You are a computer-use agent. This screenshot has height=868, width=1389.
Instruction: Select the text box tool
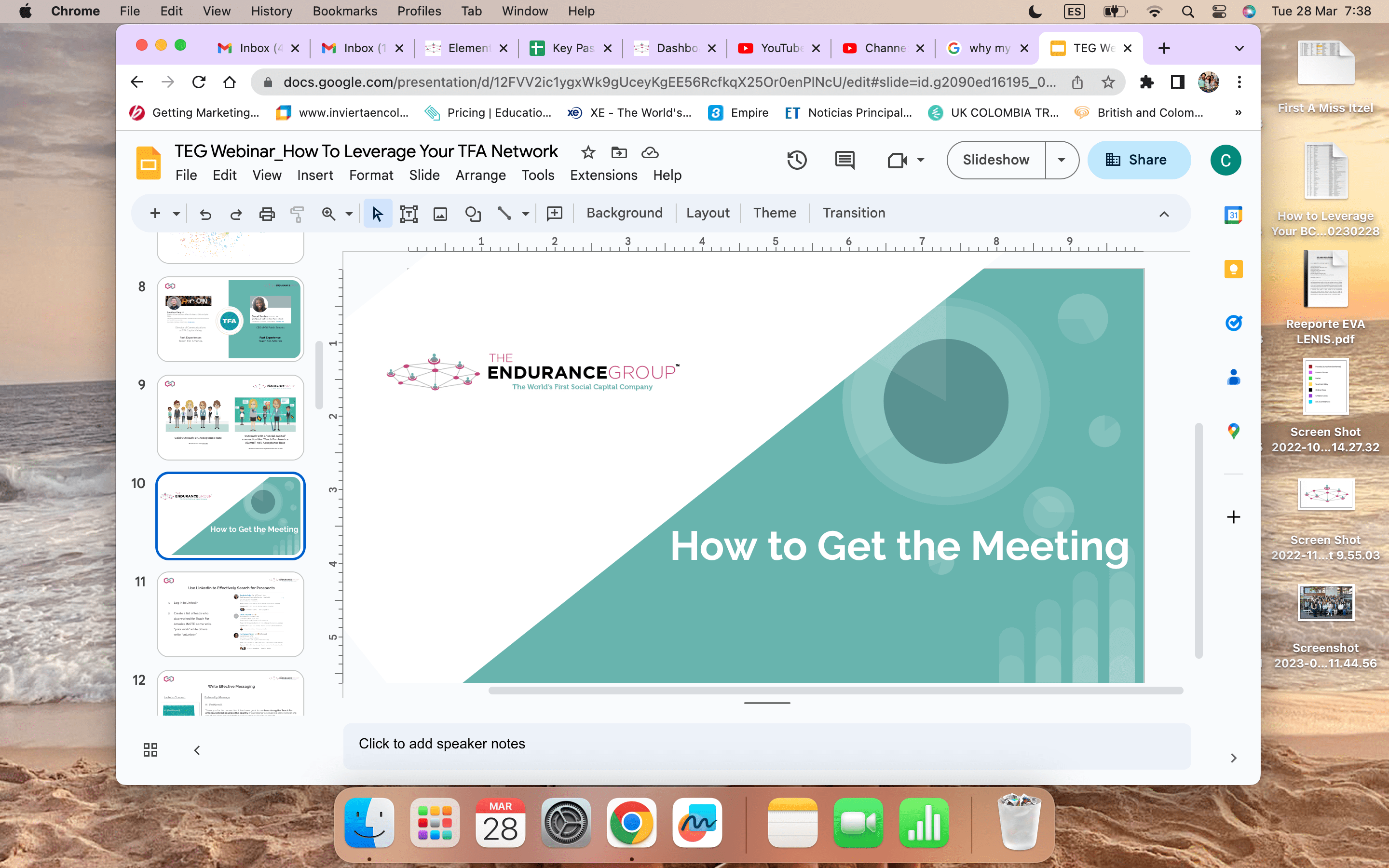tap(409, 214)
